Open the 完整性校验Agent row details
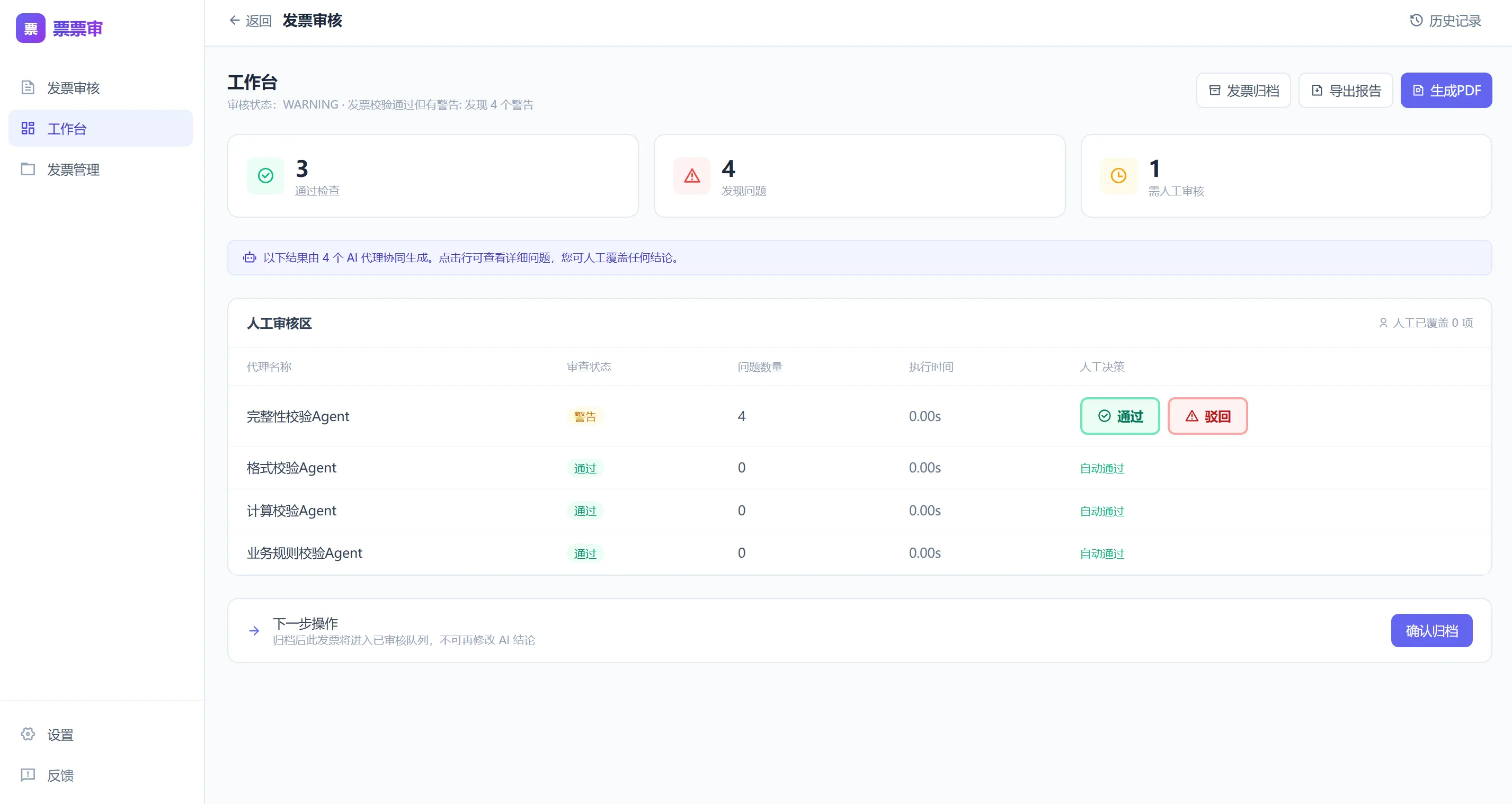This screenshot has width=1512, height=804. pyautogui.click(x=859, y=416)
